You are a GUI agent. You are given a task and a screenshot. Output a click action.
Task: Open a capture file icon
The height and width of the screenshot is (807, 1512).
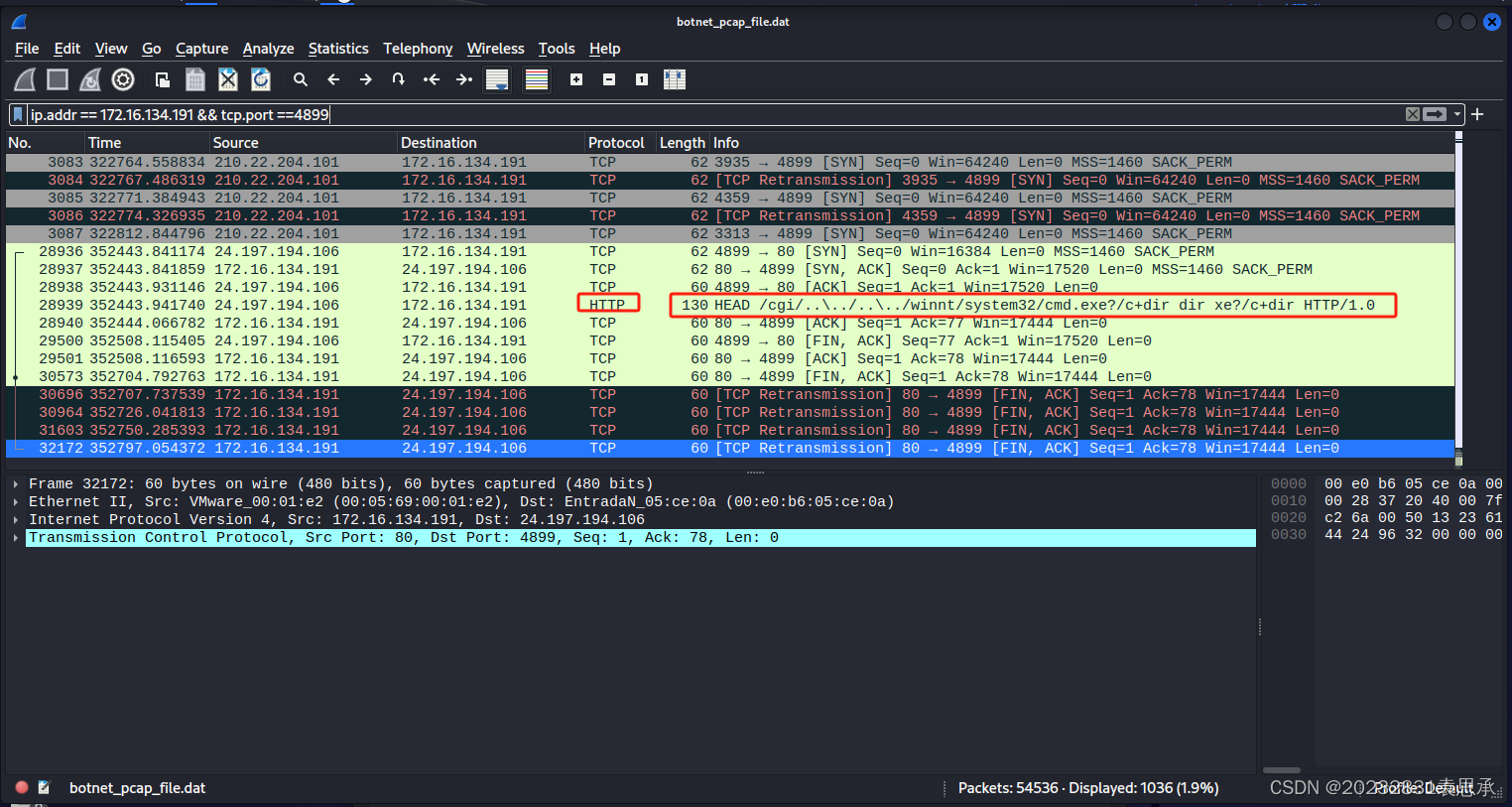[x=163, y=79]
